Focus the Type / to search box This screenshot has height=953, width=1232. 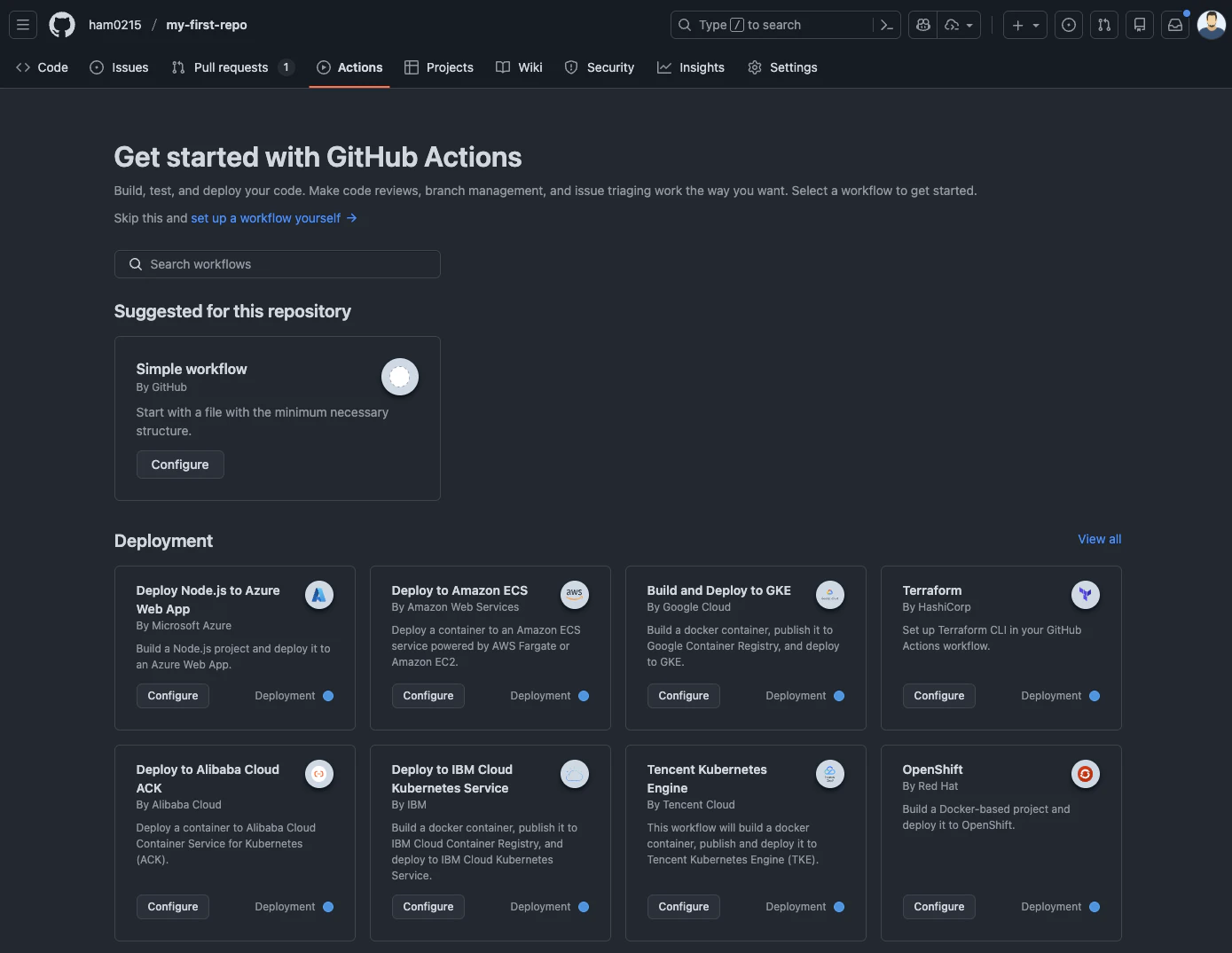point(772,25)
